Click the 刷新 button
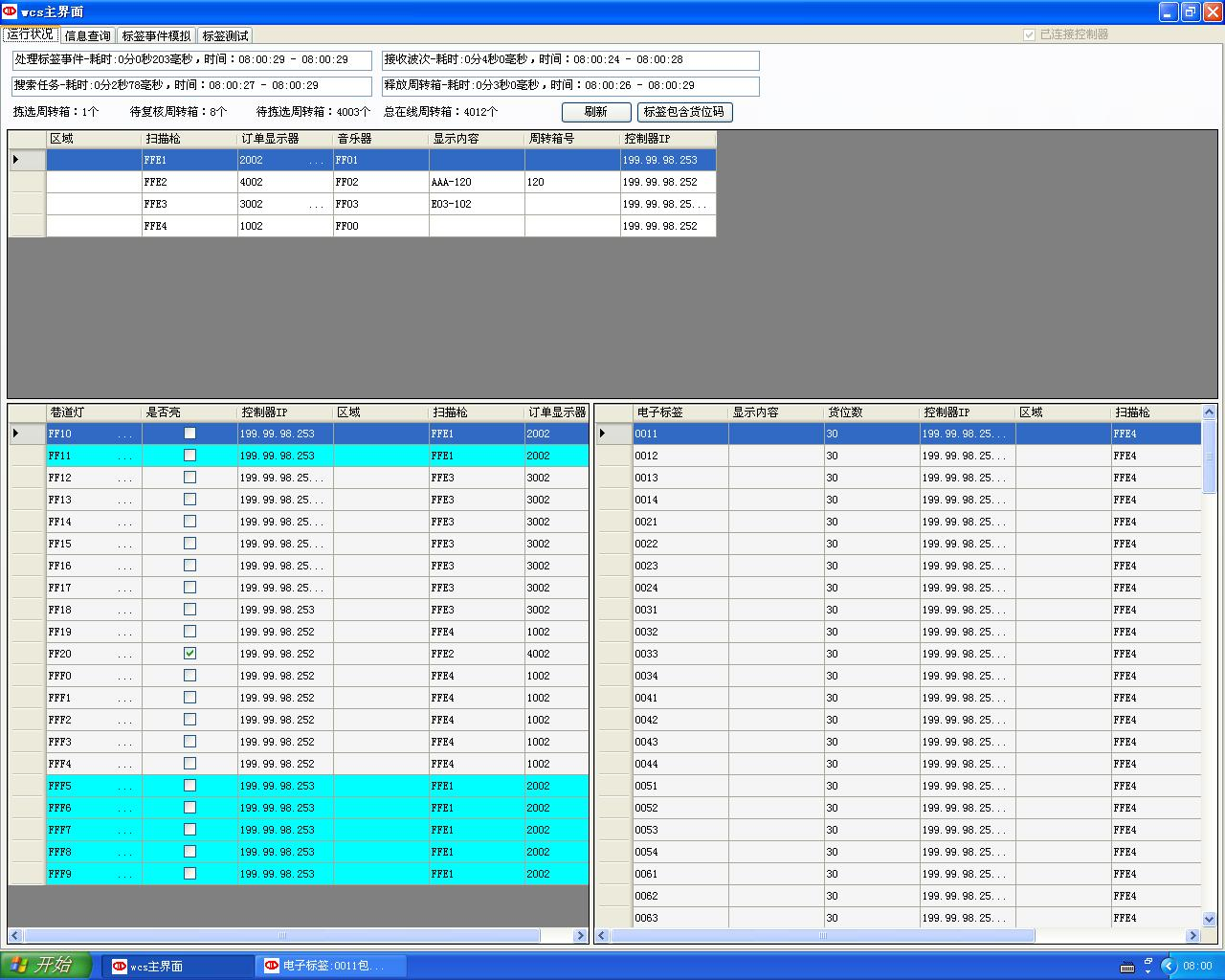This screenshot has height=980, width=1225. pyautogui.click(x=596, y=112)
